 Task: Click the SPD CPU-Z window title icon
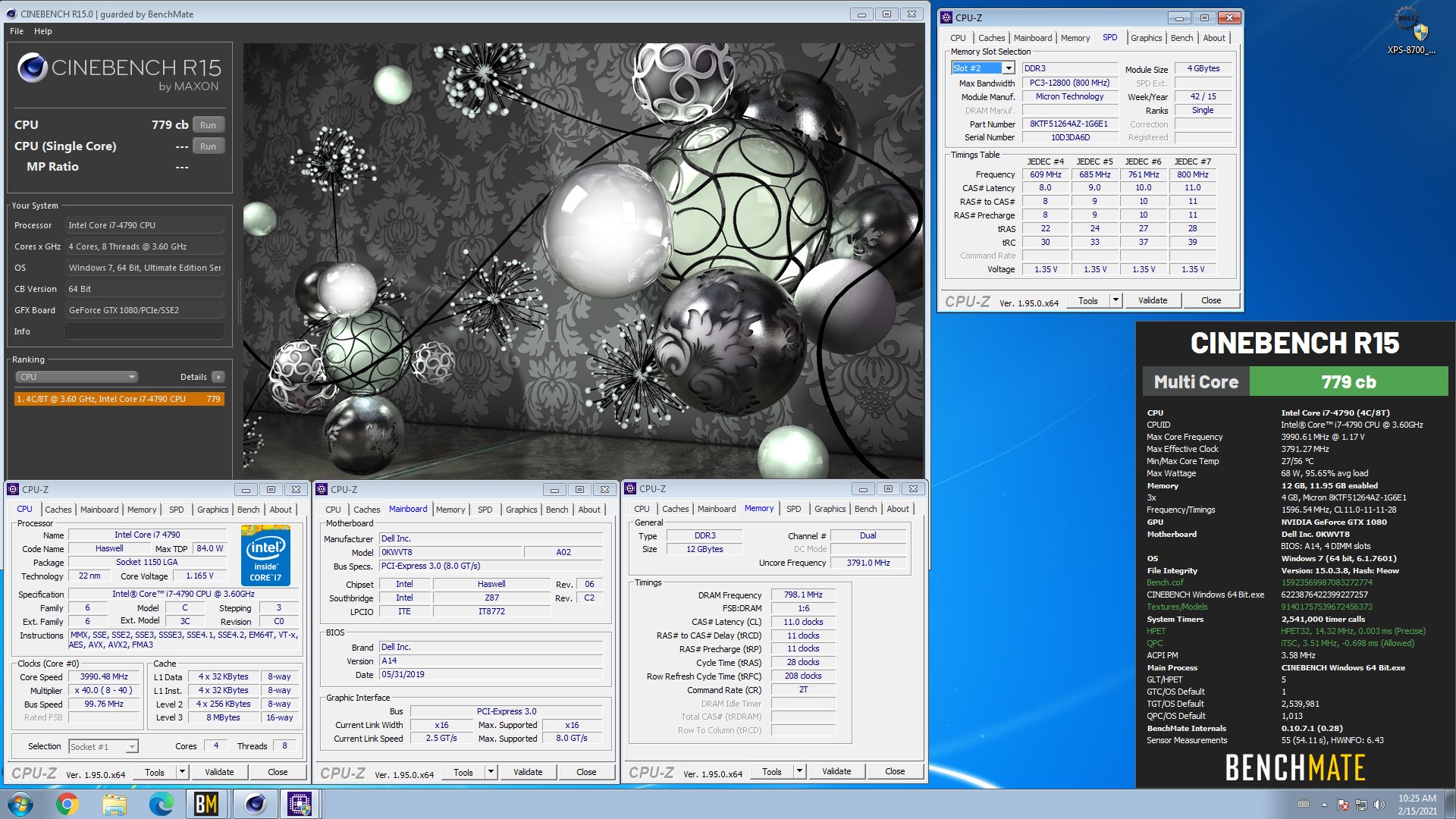point(946,17)
